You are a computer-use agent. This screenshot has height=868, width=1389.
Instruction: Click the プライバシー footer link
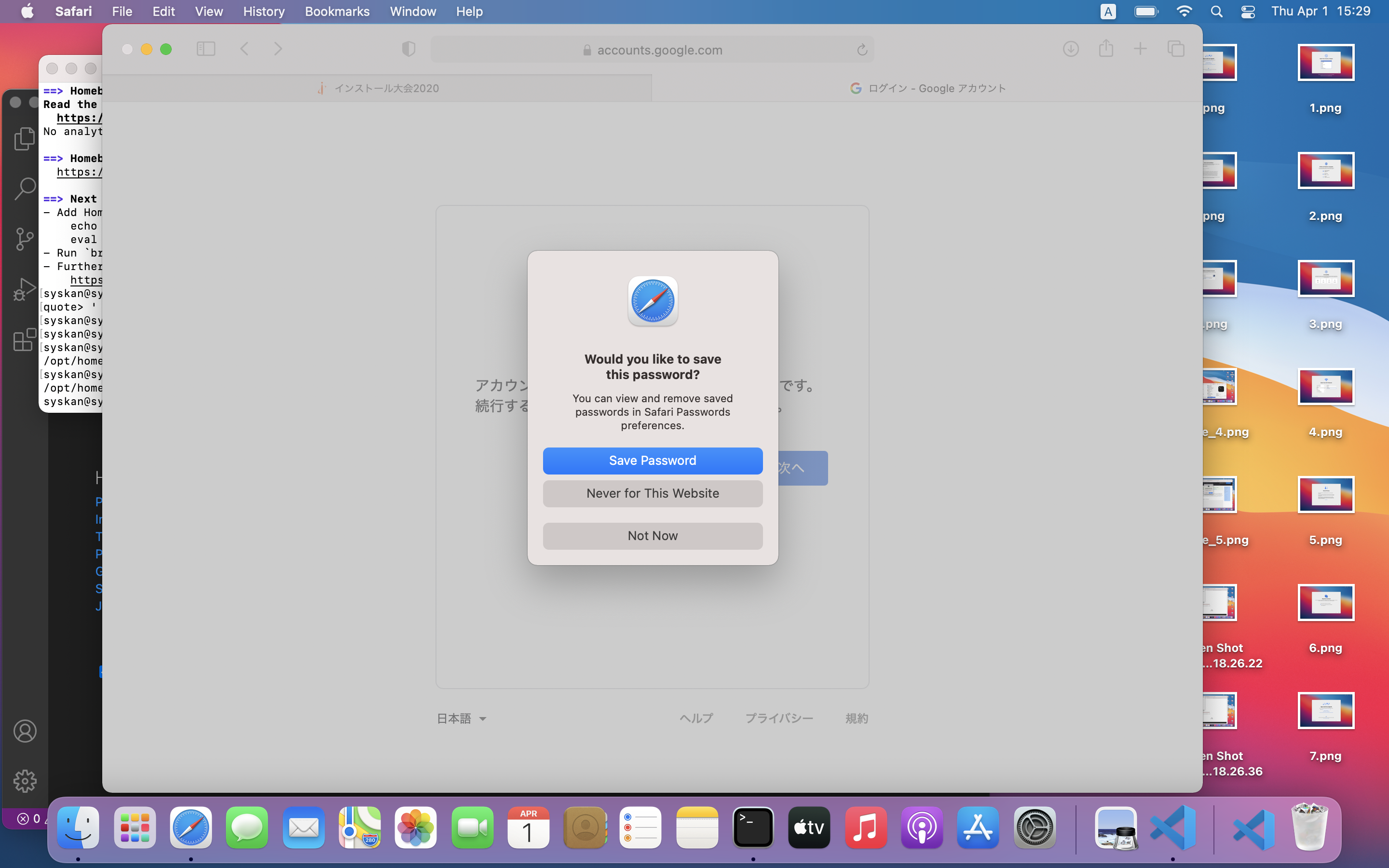click(779, 718)
